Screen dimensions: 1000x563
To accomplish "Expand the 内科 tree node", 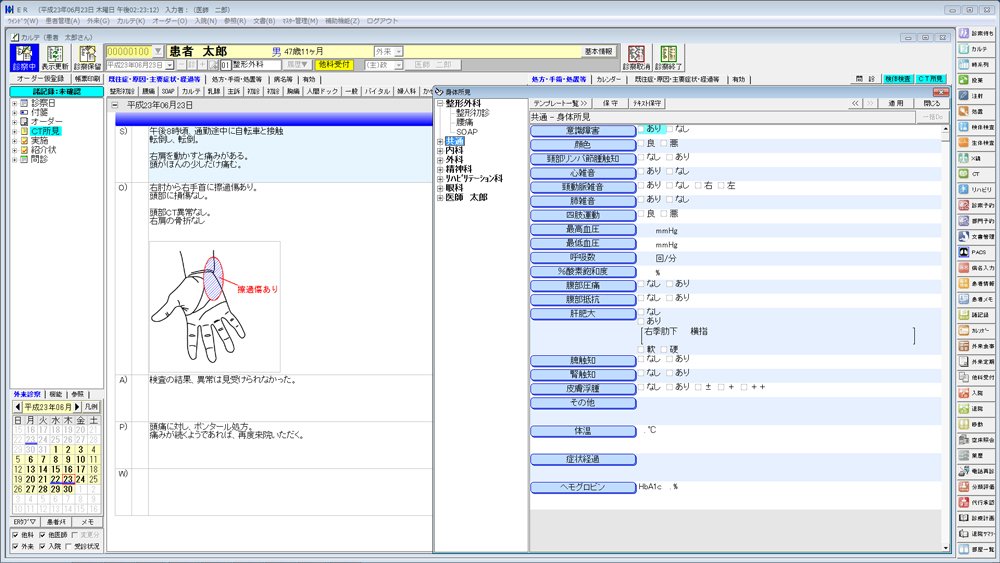I will coord(440,150).
